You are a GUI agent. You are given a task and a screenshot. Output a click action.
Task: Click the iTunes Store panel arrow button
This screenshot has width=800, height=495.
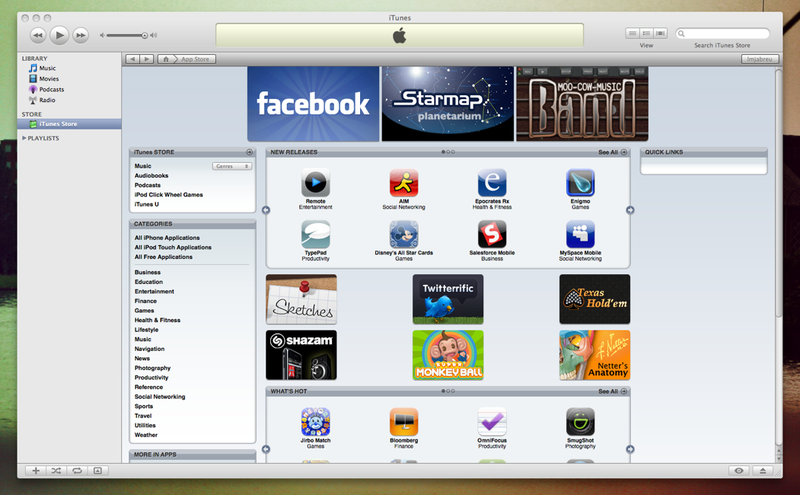coord(249,152)
